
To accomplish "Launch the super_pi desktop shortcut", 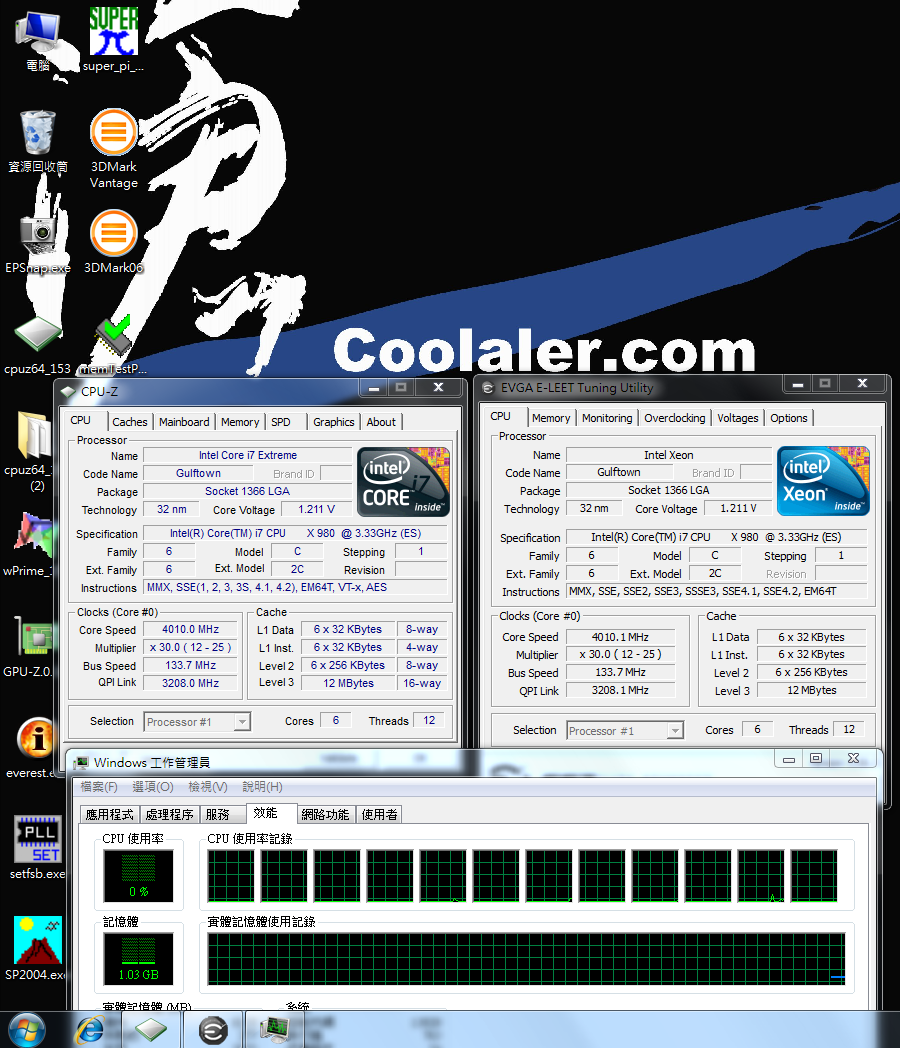I will [x=114, y=38].
